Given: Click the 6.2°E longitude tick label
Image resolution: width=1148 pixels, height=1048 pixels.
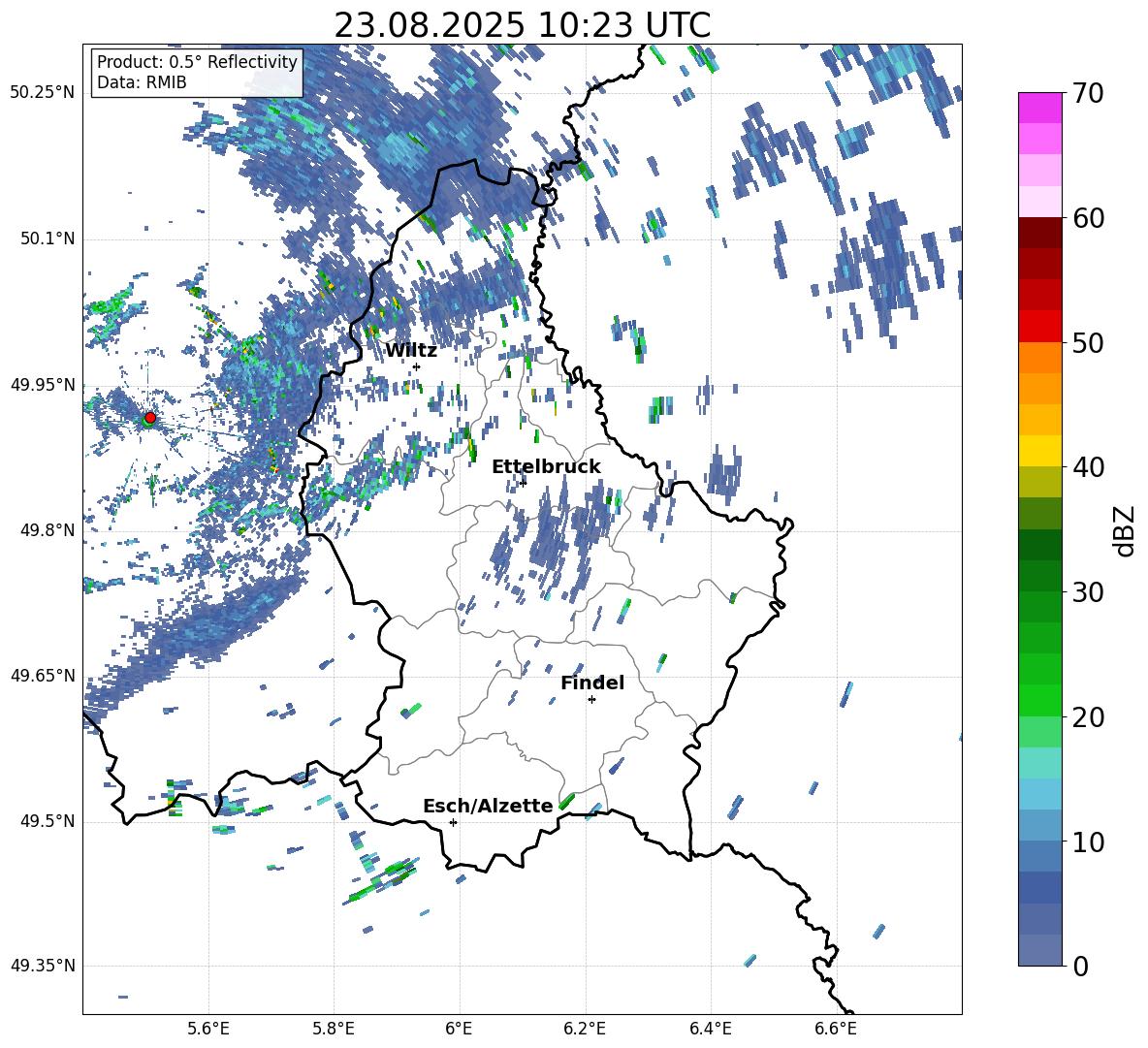Looking at the screenshot, I should coord(585,1029).
